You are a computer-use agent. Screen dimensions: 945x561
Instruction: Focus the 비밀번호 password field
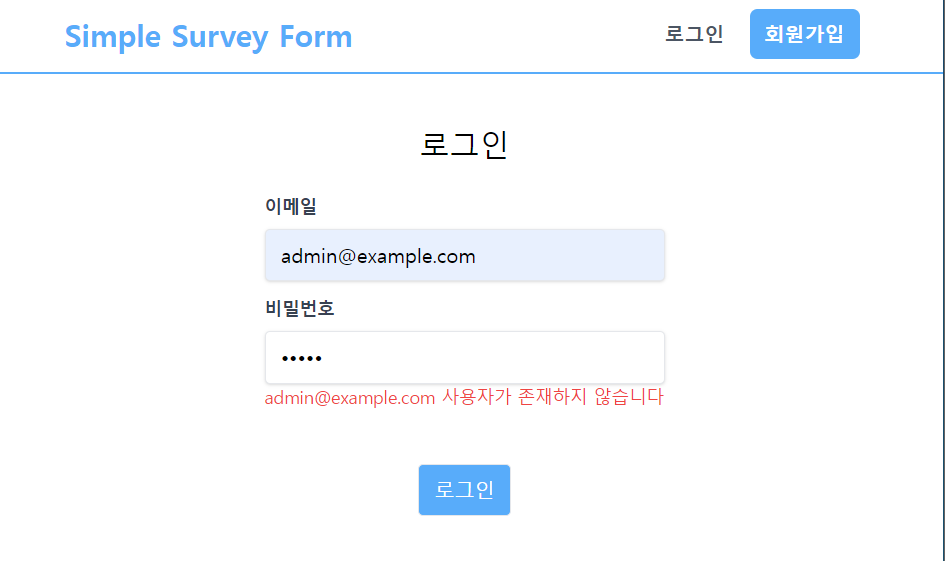(x=464, y=357)
